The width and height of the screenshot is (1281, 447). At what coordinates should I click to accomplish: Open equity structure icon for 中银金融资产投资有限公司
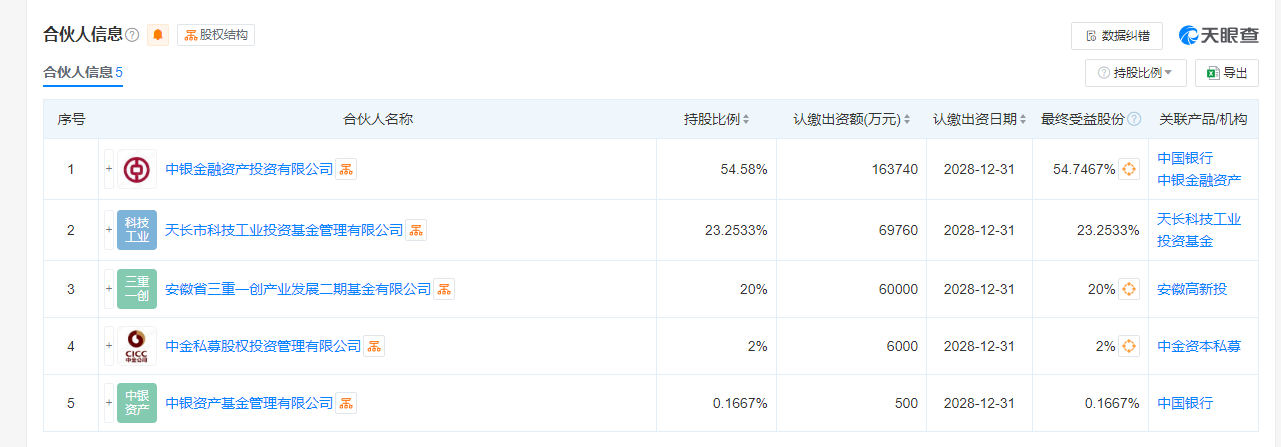345,169
